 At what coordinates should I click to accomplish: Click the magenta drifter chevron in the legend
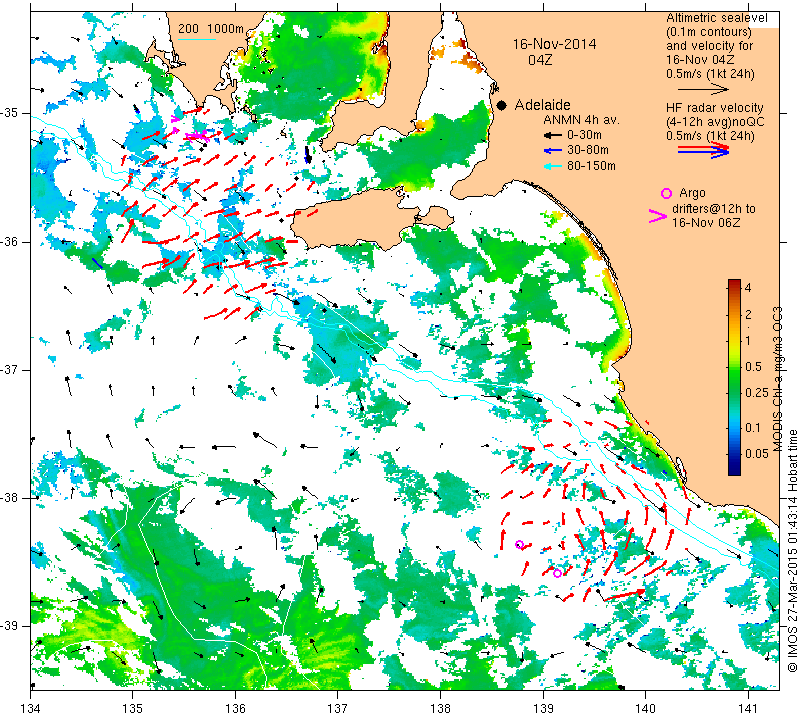[658, 216]
